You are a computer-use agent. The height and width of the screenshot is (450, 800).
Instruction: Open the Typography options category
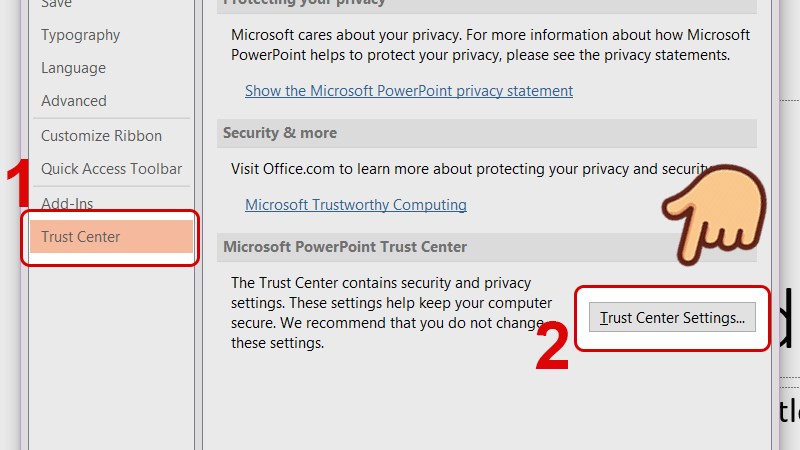(80, 35)
